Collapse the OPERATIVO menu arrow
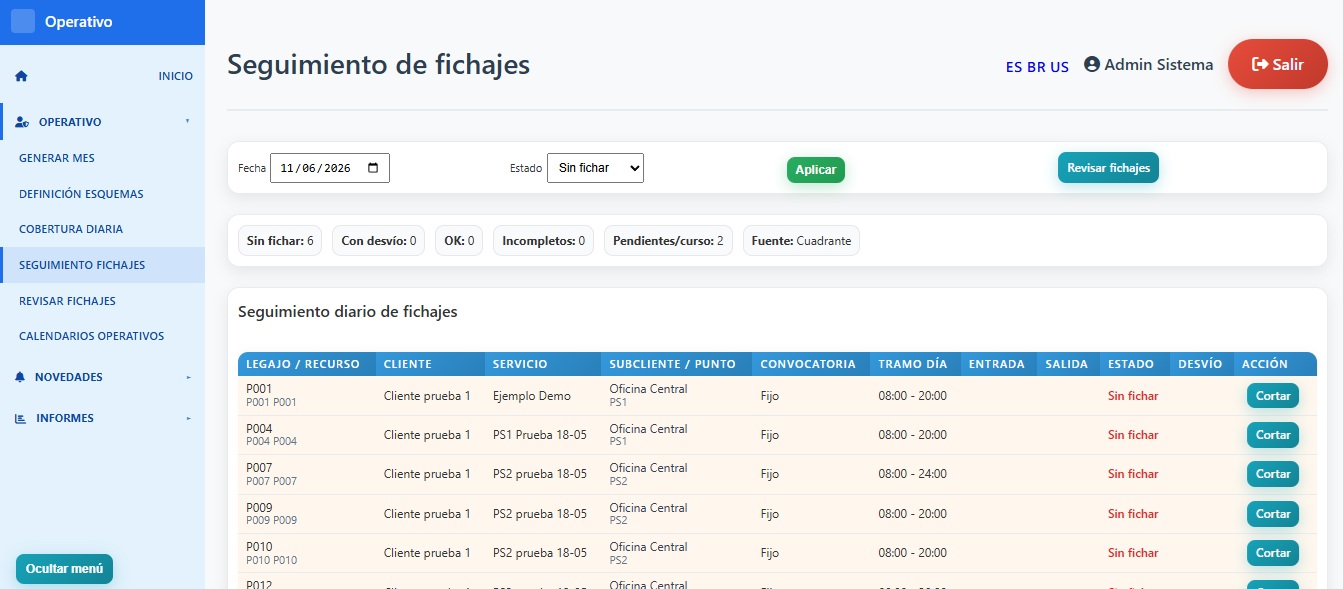Viewport: 1343px width, 589px height. (187, 122)
